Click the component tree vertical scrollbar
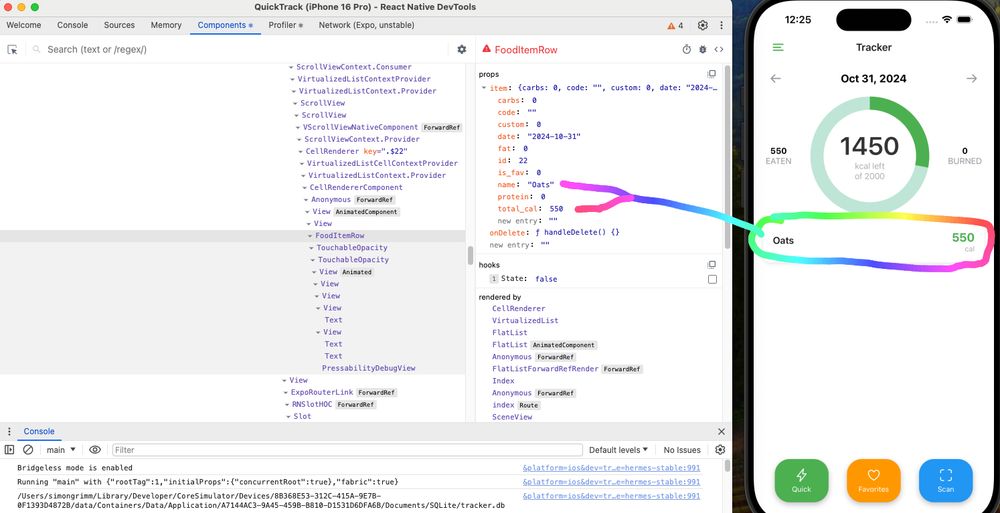Image resolution: width=1000 pixels, height=513 pixels. point(471,255)
